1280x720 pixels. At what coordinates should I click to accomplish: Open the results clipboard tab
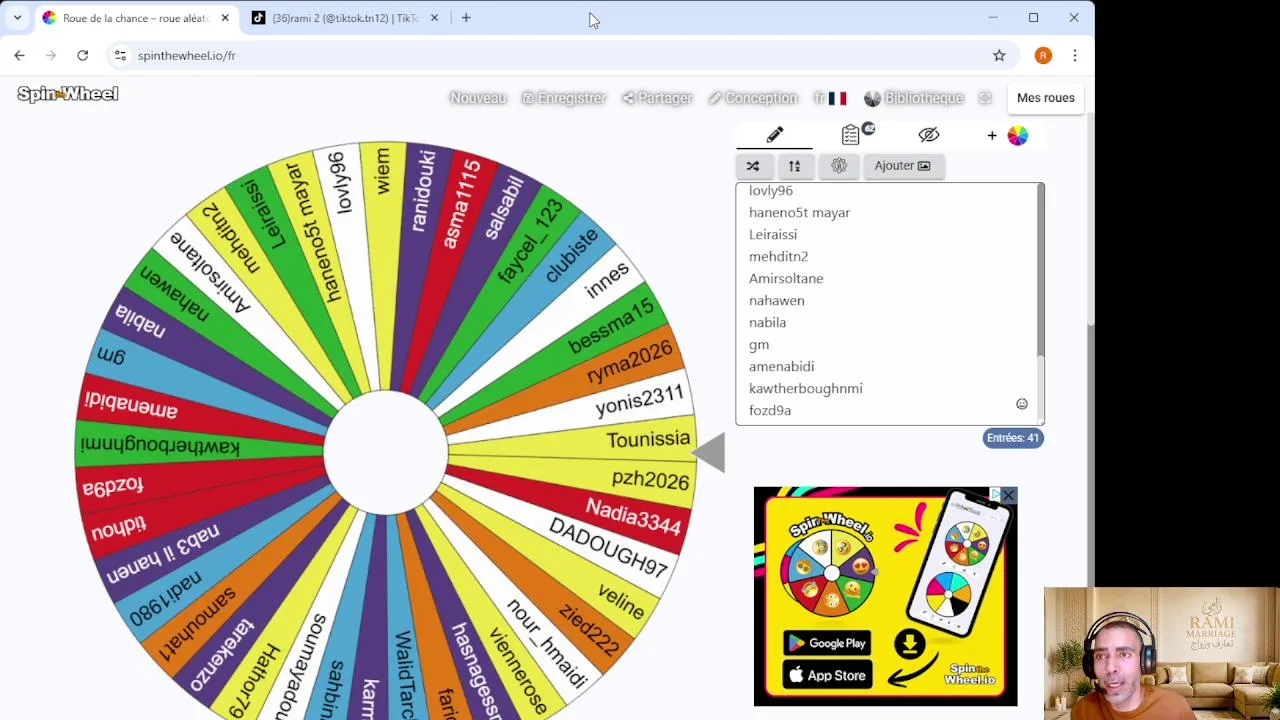tap(852, 135)
